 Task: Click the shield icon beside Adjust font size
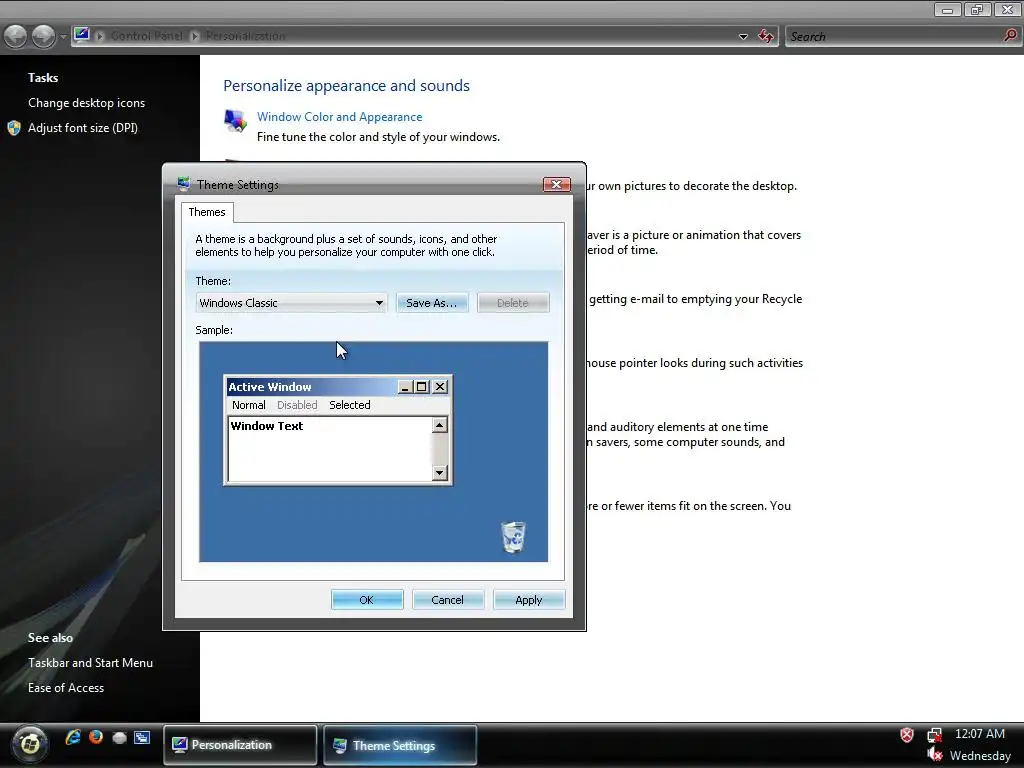[x=14, y=128]
